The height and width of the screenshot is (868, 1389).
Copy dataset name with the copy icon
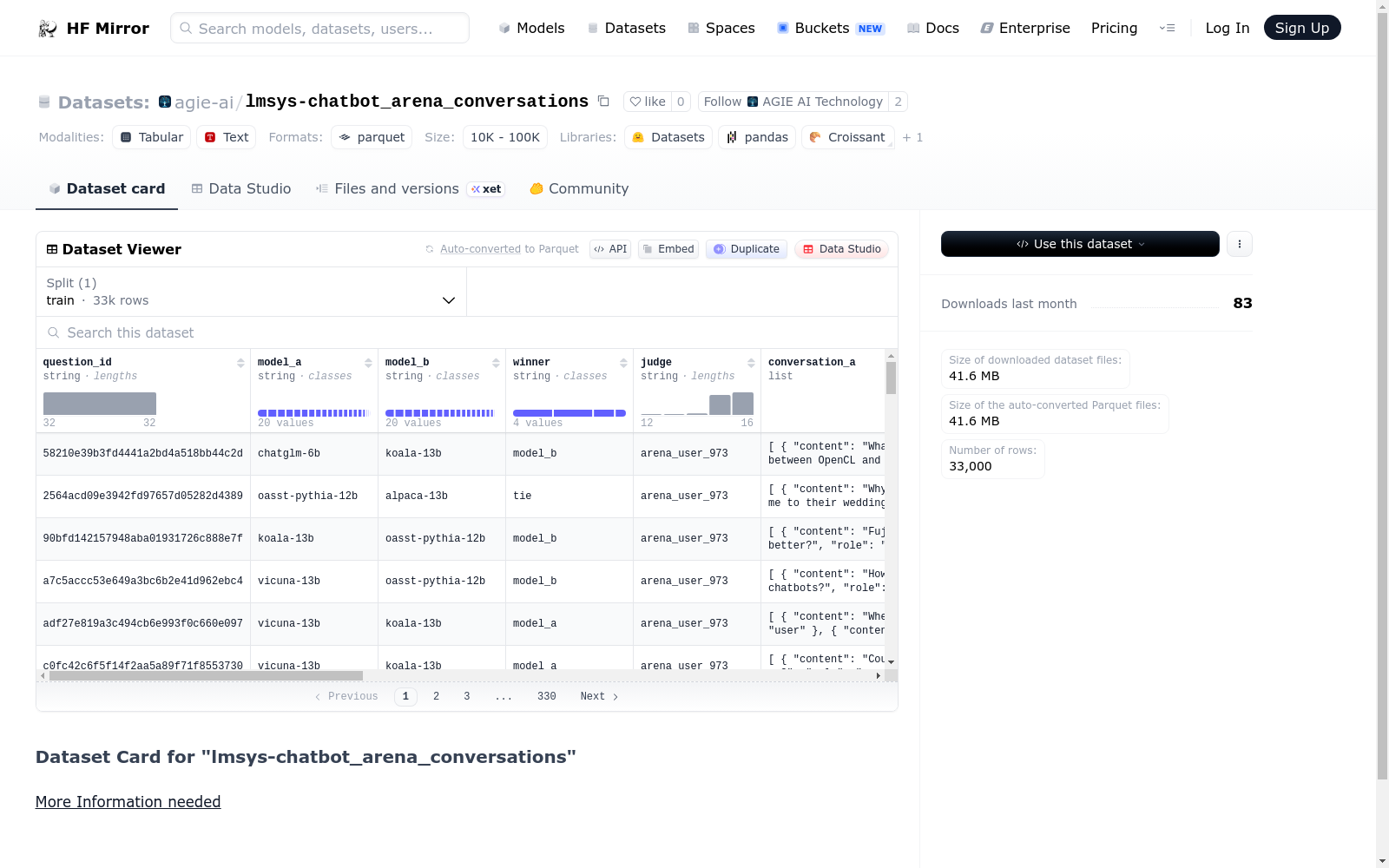(603, 102)
